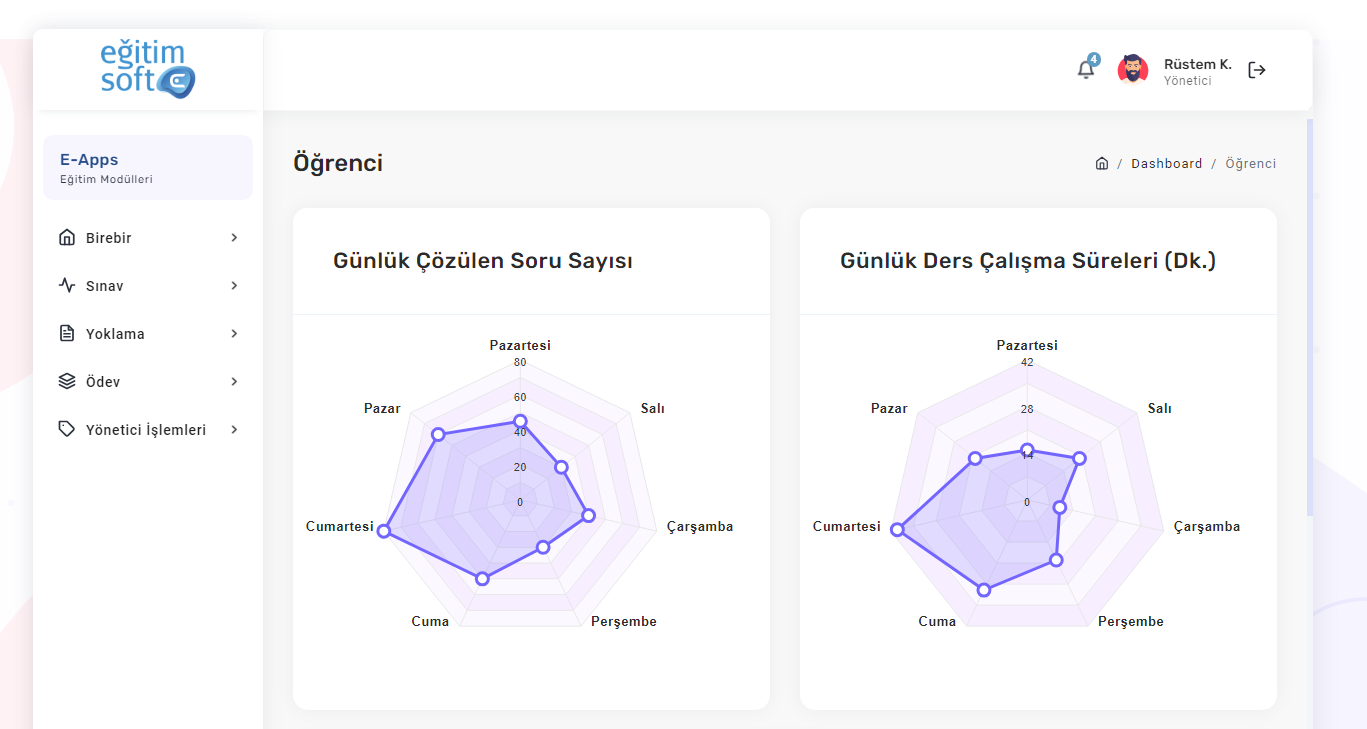Image resolution: width=1367 pixels, height=729 pixels.
Task: Expand the Sınav chevron arrow
Action: [234, 286]
